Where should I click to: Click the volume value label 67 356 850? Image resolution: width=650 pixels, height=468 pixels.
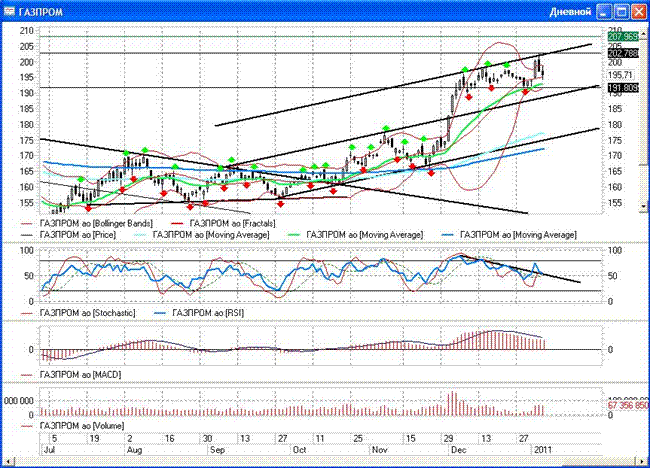pyautogui.click(x=627, y=405)
